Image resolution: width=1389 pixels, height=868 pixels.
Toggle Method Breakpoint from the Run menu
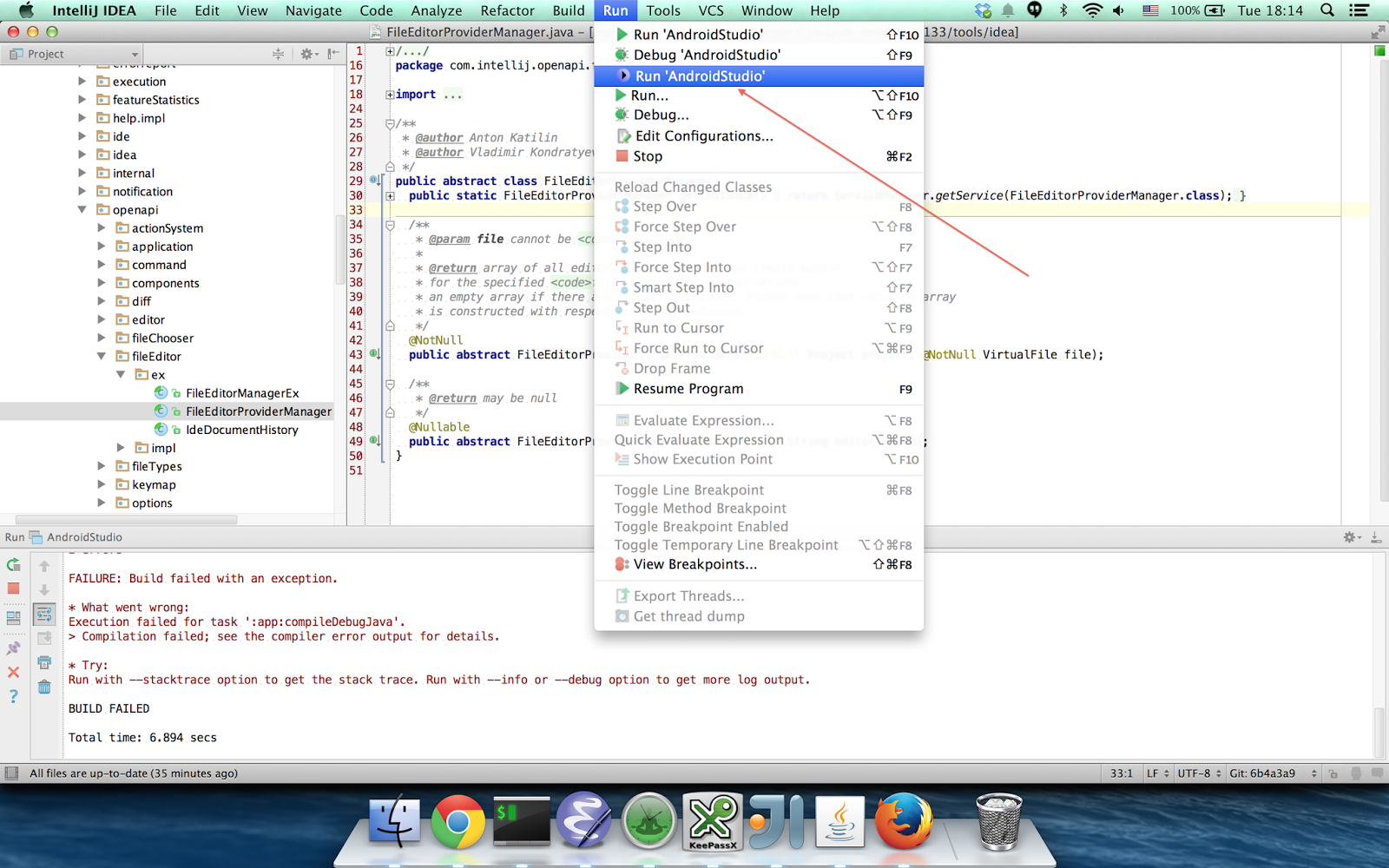coord(700,508)
